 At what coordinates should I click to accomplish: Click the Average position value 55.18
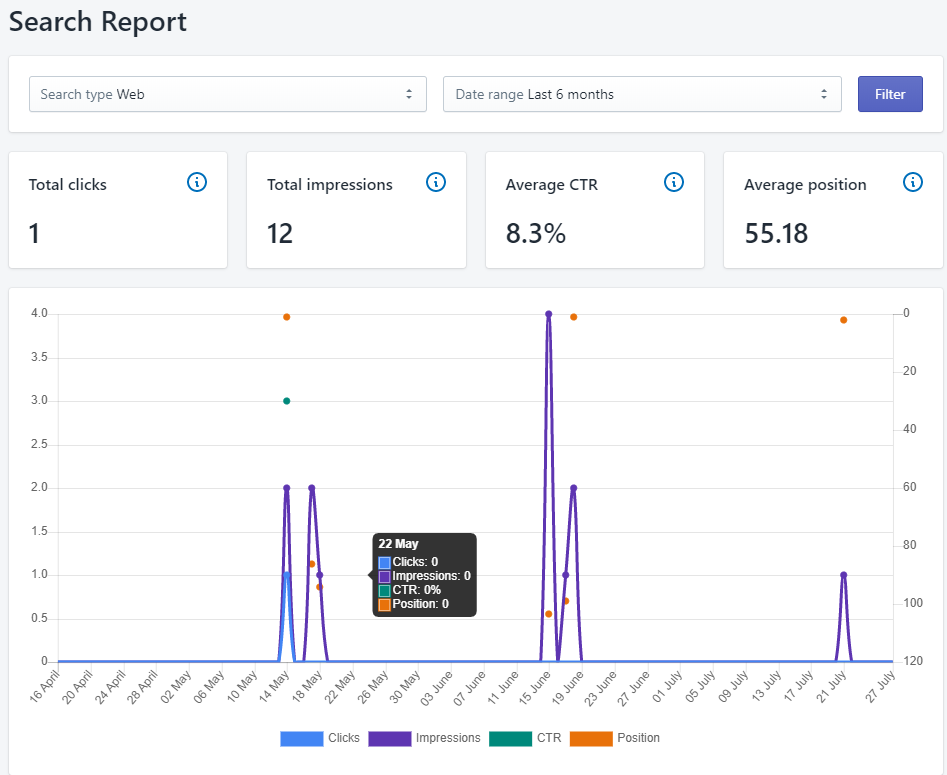click(776, 234)
